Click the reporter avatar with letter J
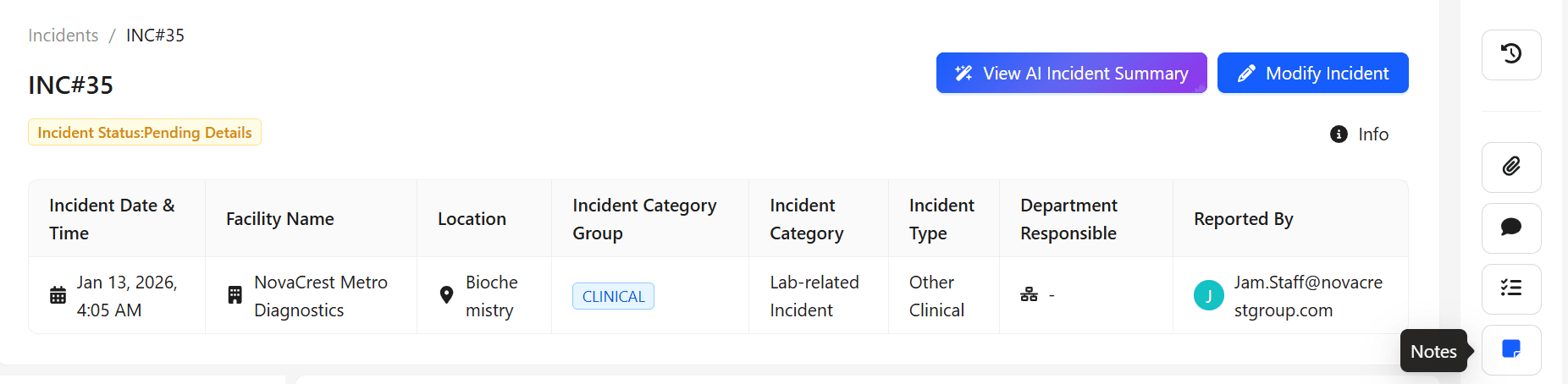 [1208, 295]
